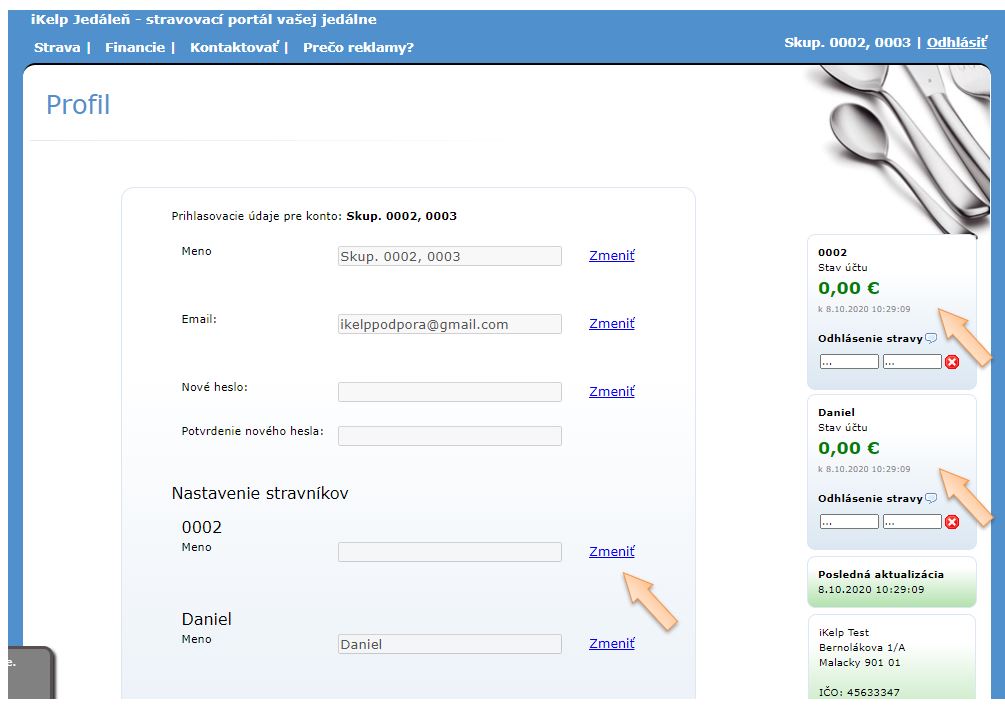Click the speech bubble icon in Daniel's card
Image resolution: width=1005 pixels, height=706 pixels.
point(931,498)
